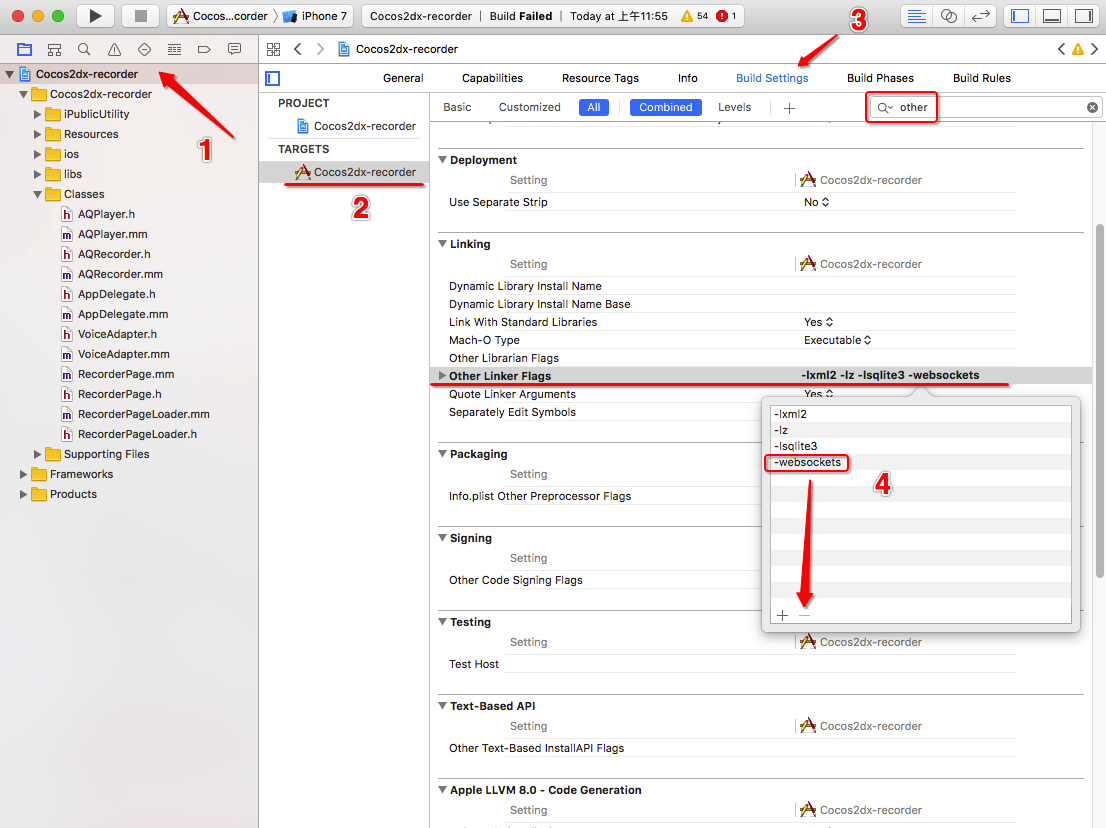
Task: Go back in editor history
Action: (298, 49)
